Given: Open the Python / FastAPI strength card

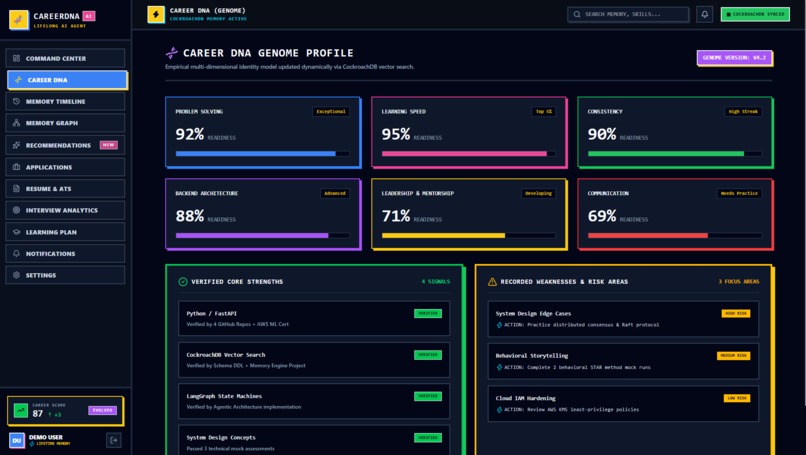Looking at the screenshot, I should [x=314, y=318].
